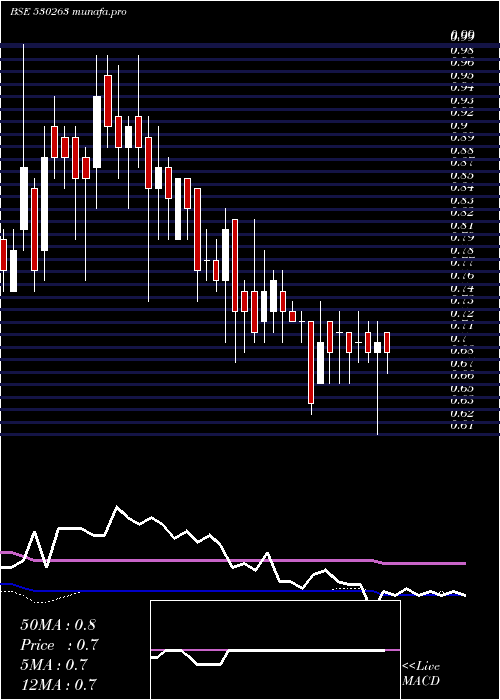Click the 0.66 price axis label
This screenshot has height=700, width=500.
(x=462, y=376)
